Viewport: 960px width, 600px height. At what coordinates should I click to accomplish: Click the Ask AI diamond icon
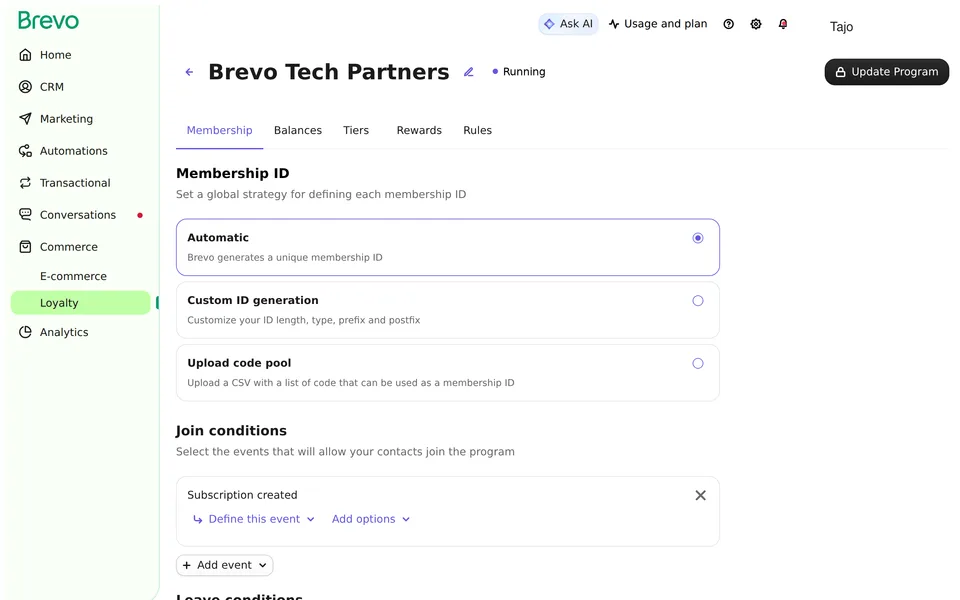pos(549,24)
